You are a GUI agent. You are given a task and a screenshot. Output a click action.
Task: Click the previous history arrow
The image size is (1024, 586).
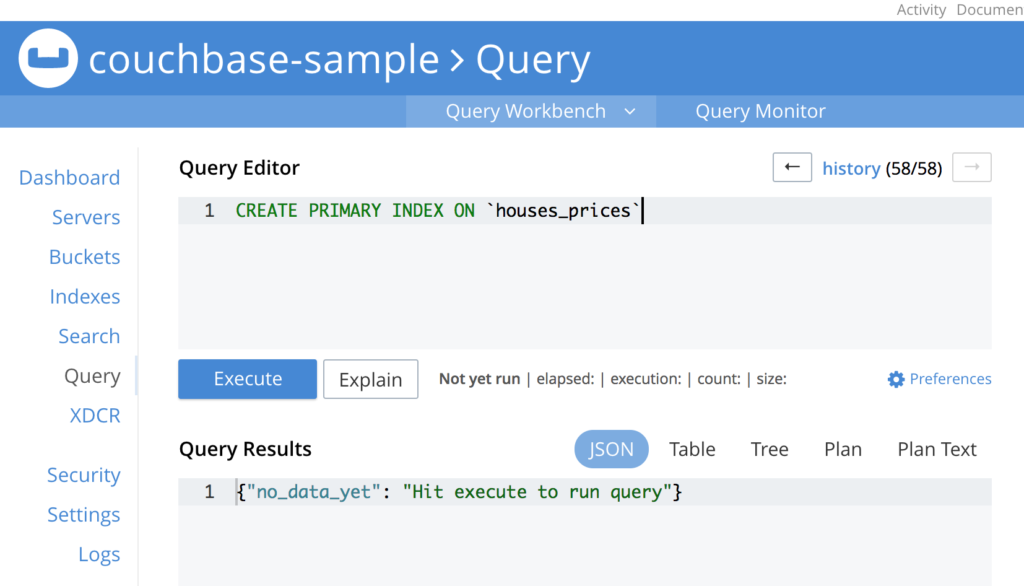click(x=792, y=167)
